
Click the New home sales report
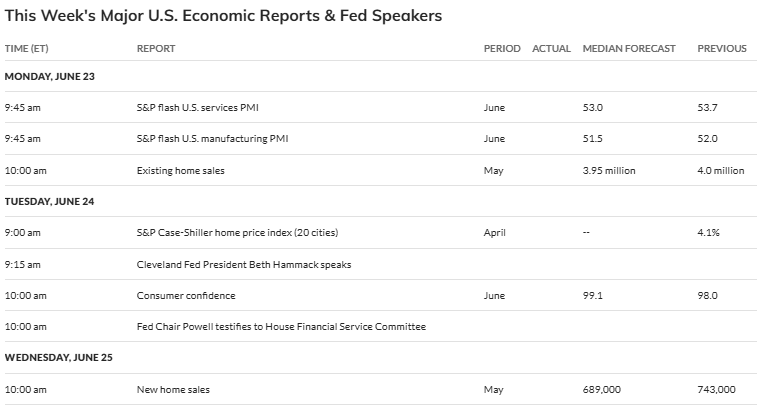[x=173, y=389]
